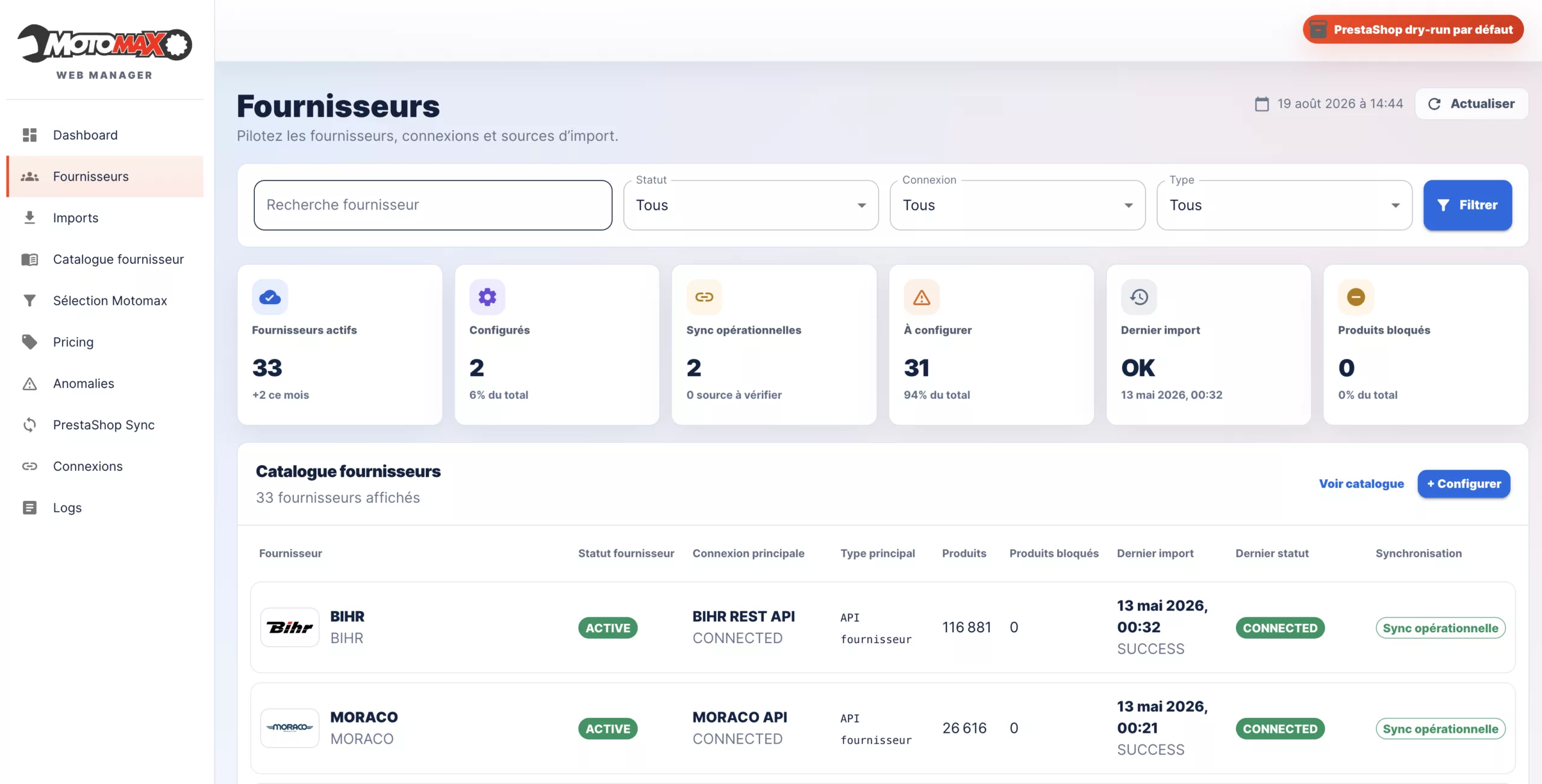Go to Dashboard in the sidebar
The width and height of the screenshot is (1542, 784).
pos(105,135)
